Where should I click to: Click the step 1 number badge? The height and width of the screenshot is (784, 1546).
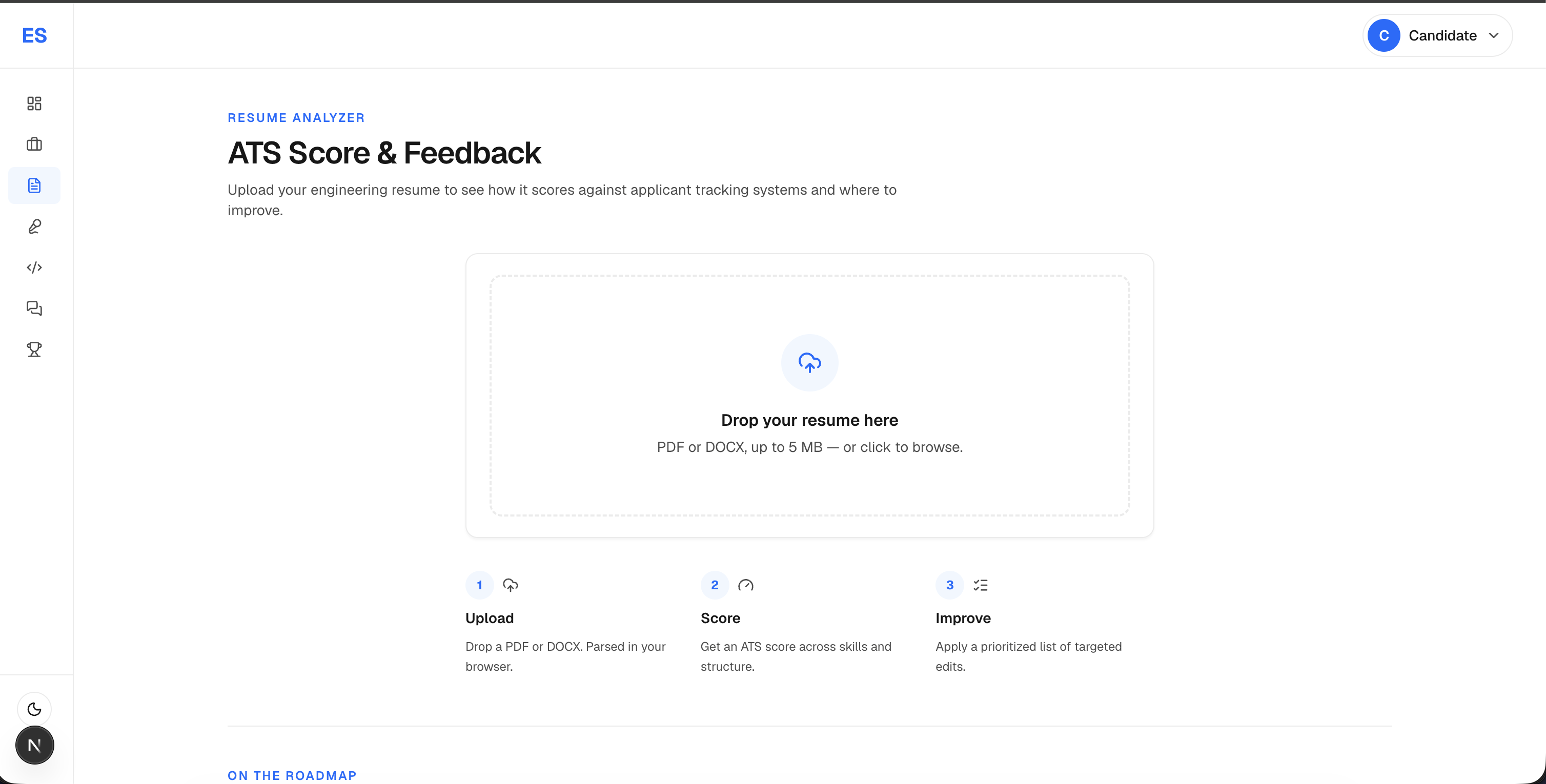click(479, 585)
